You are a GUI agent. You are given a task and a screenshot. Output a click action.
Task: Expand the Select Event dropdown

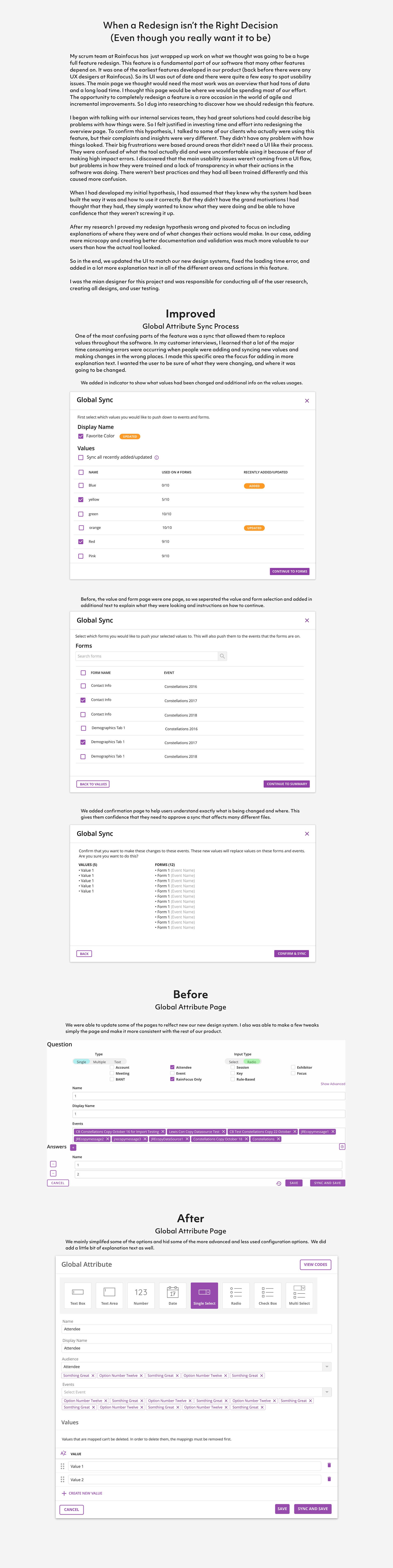tap(327, 1392)
